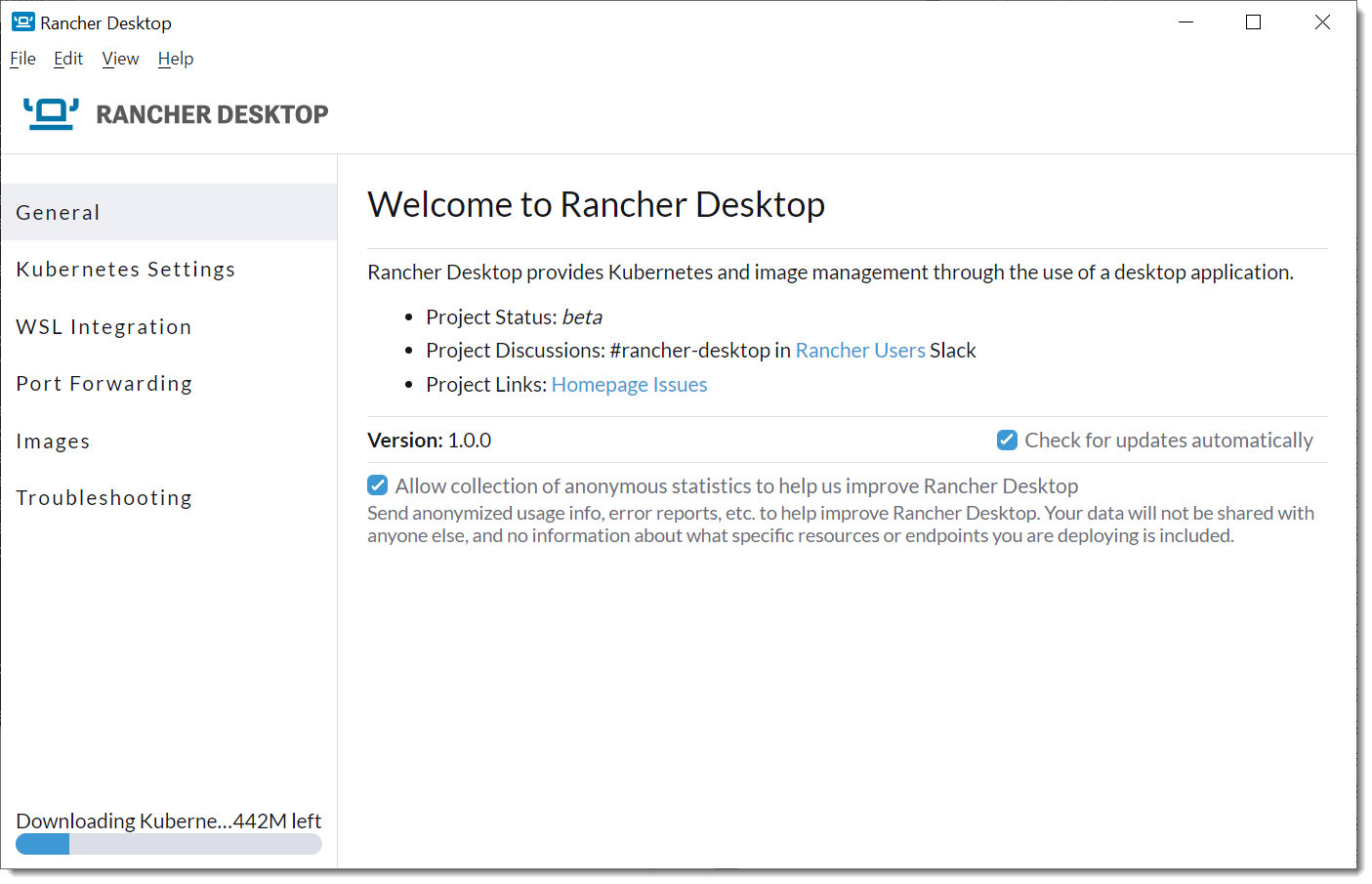Close the Rancher Desktop window
1372x884 pixels.
[1322, 22]
